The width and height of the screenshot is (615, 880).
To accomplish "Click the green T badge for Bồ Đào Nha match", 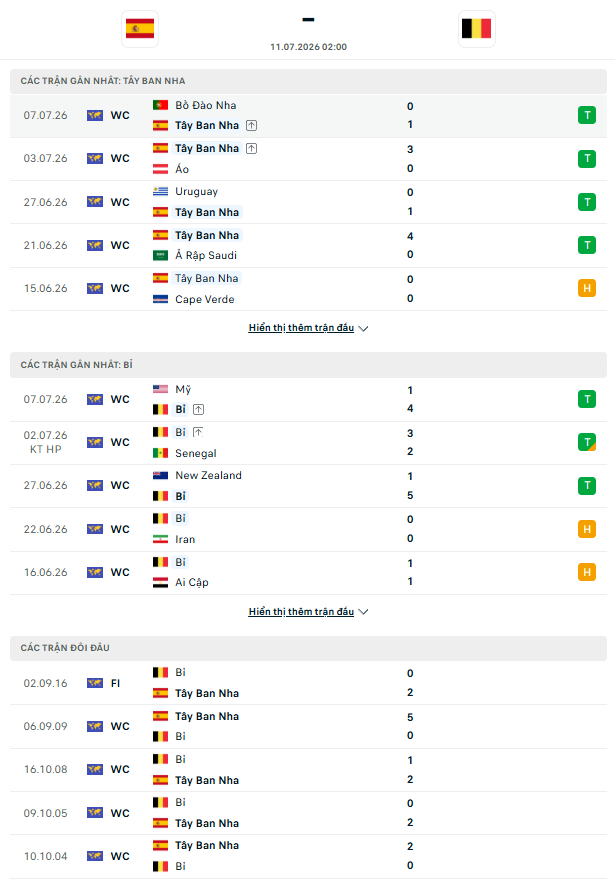I will pos(587,115).
